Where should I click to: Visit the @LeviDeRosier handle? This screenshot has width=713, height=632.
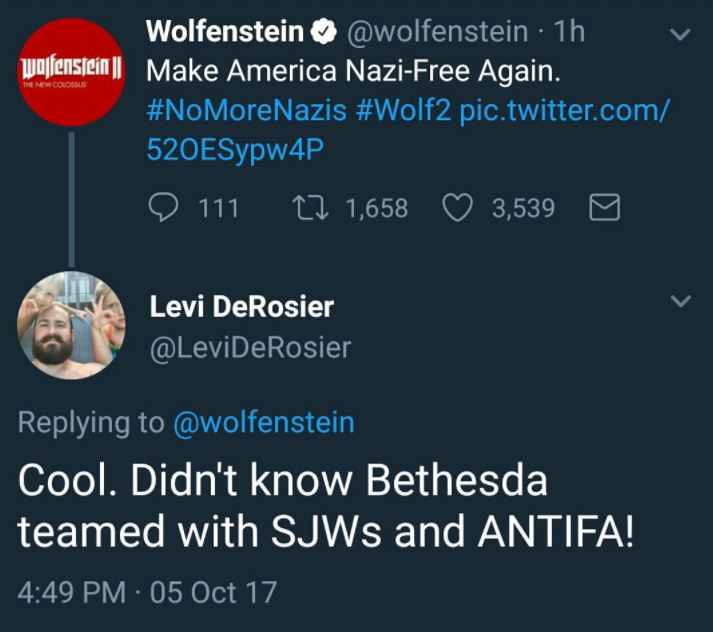[x=250, y=347]
